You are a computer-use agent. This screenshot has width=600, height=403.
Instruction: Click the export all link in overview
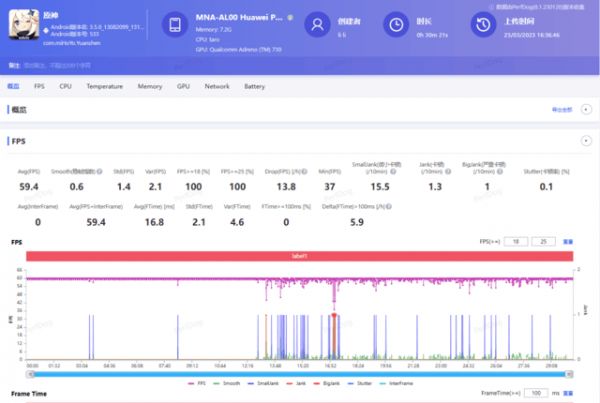(x=562, y=109)
